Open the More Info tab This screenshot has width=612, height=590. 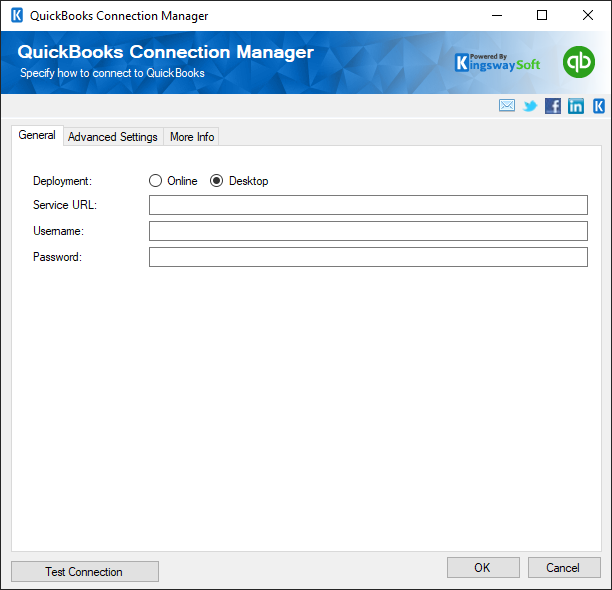pos(192,137)
